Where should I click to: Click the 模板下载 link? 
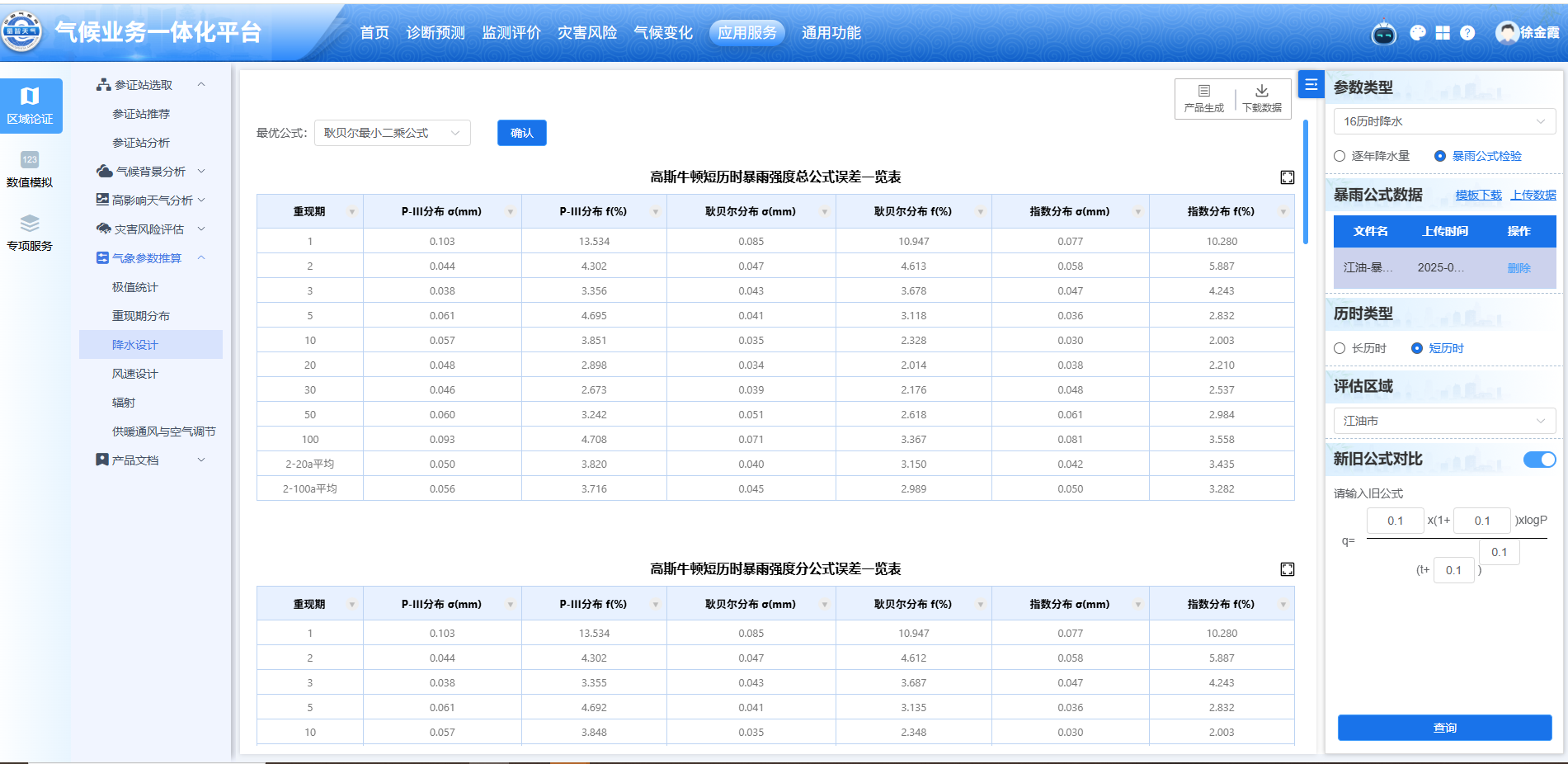point(1478,195)
